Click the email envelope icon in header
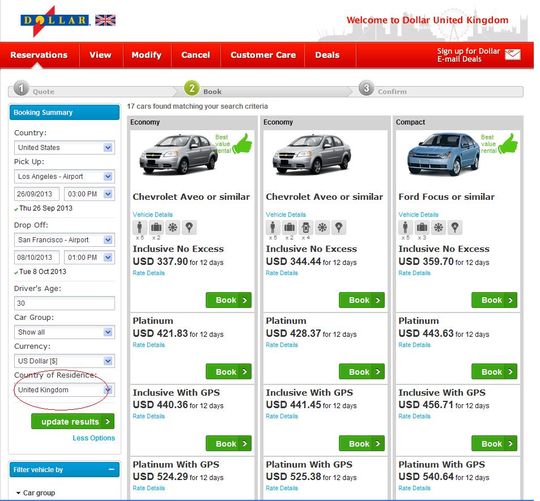Screen dimensions: 540x501 tap(513, 54)
